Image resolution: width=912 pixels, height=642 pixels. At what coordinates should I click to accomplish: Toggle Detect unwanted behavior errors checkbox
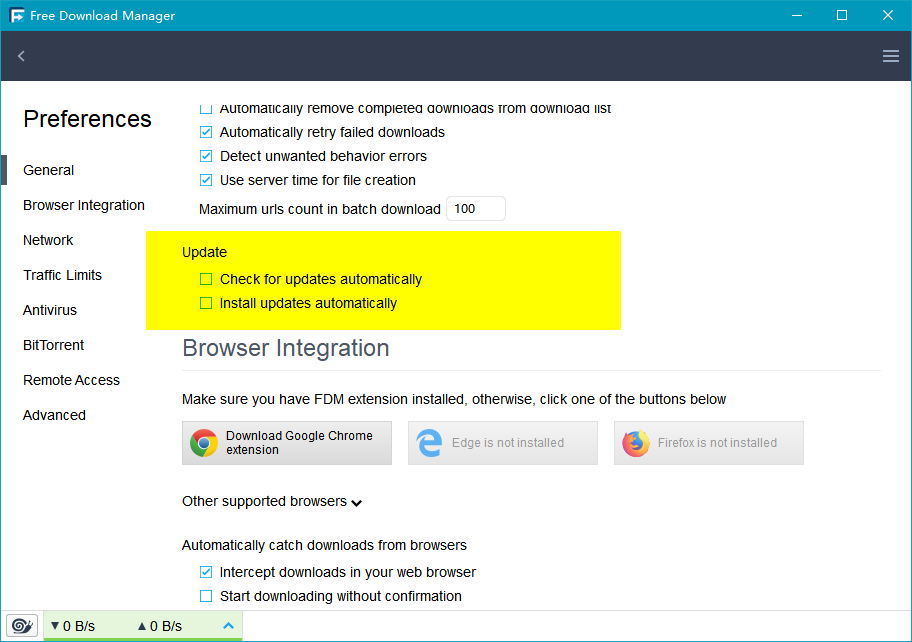click(206, 156)
